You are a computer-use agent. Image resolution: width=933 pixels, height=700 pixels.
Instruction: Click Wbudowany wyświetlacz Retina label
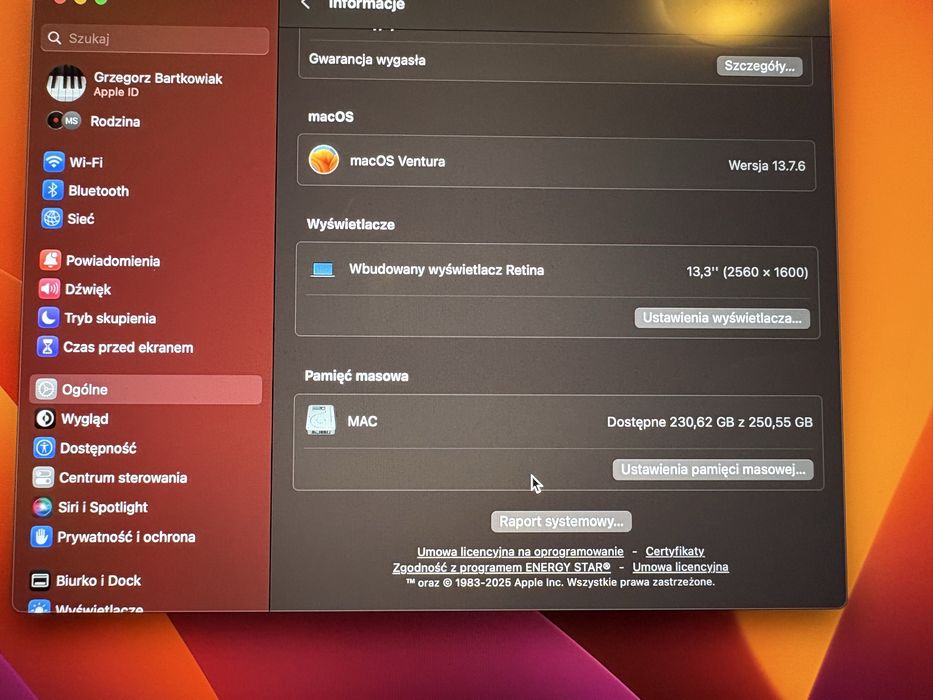tap(446, 270)
